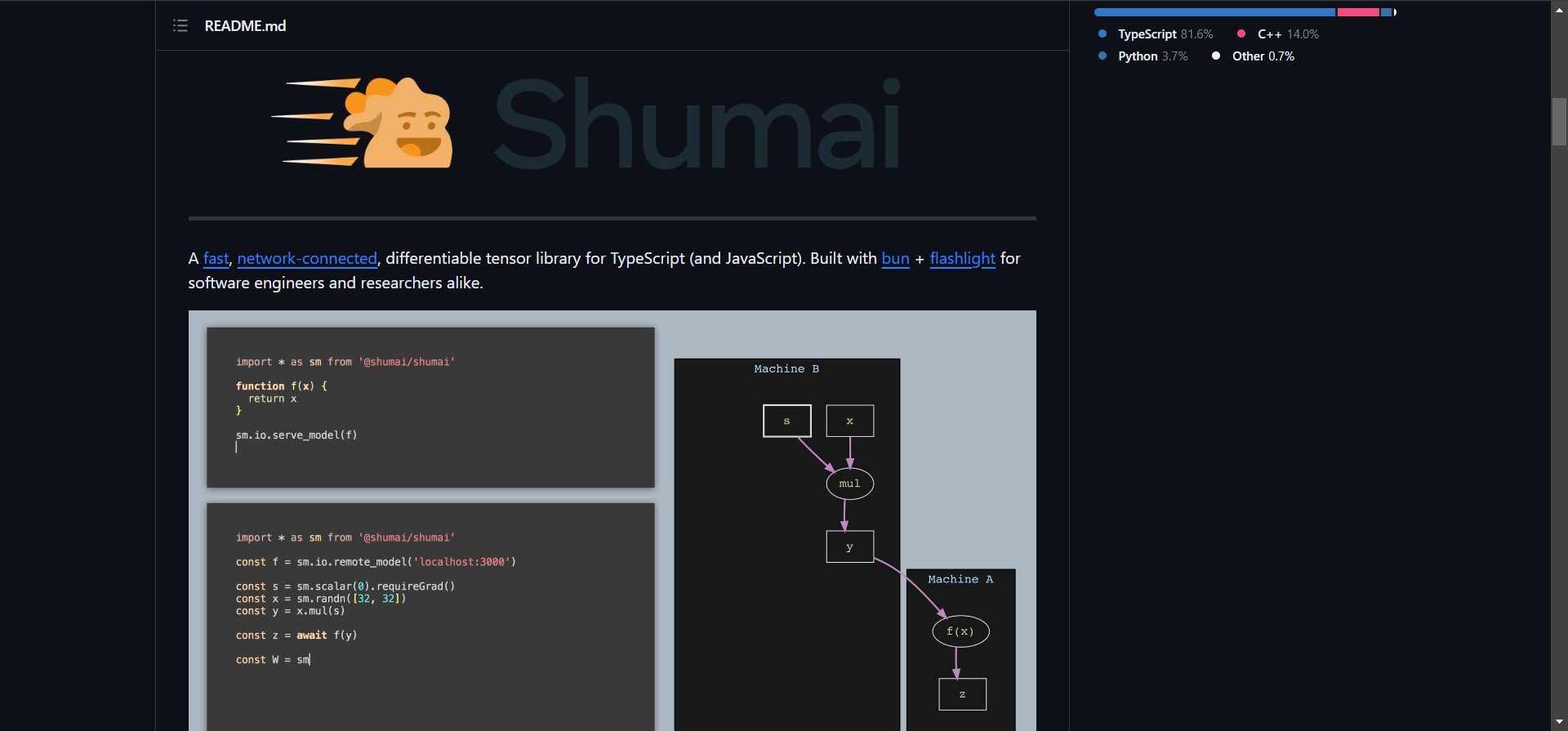Click the 'function f(x) {' code line
This screenshot has height=731, width=1568.
(282, 386)
